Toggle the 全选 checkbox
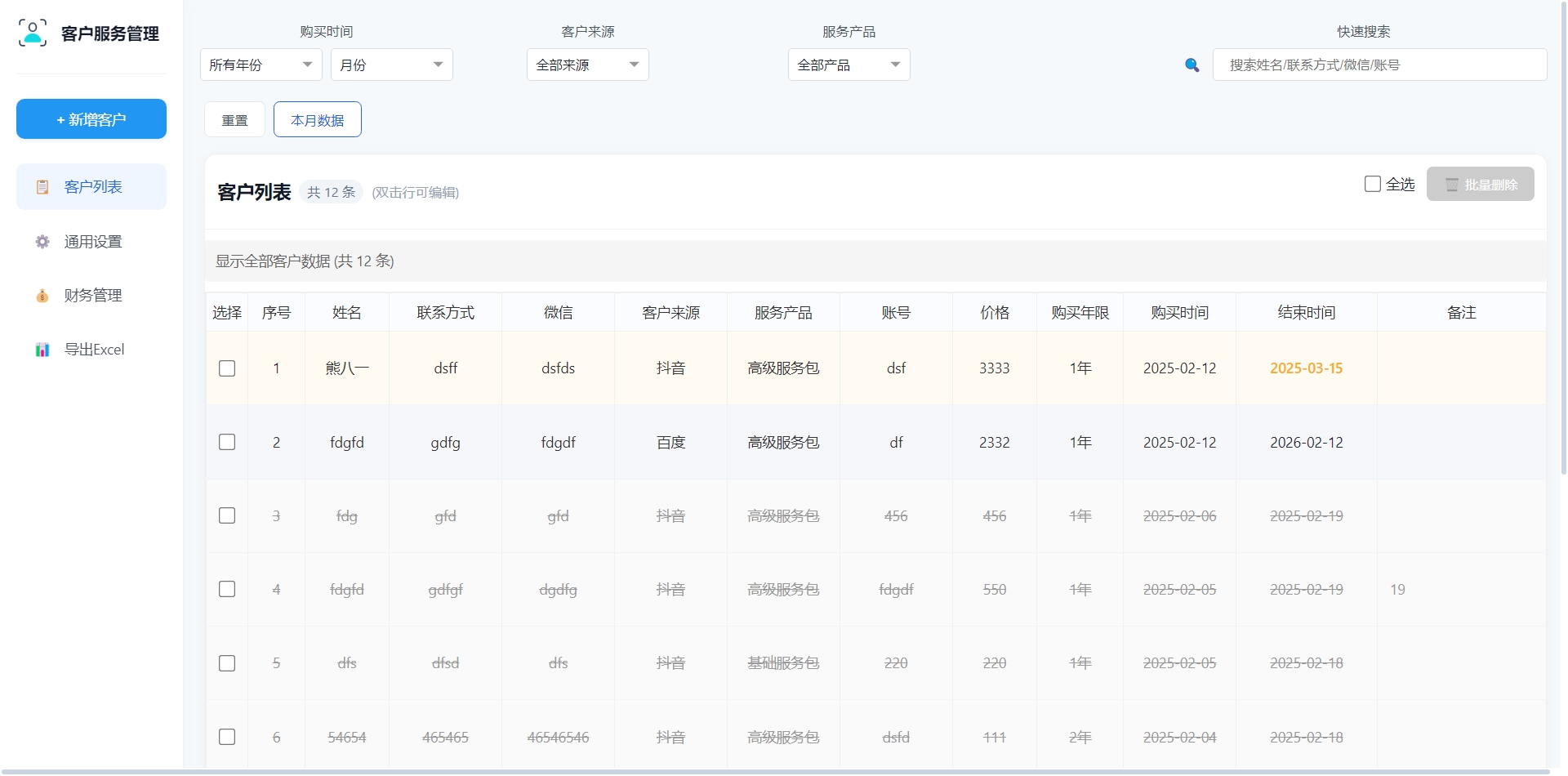This screenshot has height=776, width=1568. tap(1373, 184)
